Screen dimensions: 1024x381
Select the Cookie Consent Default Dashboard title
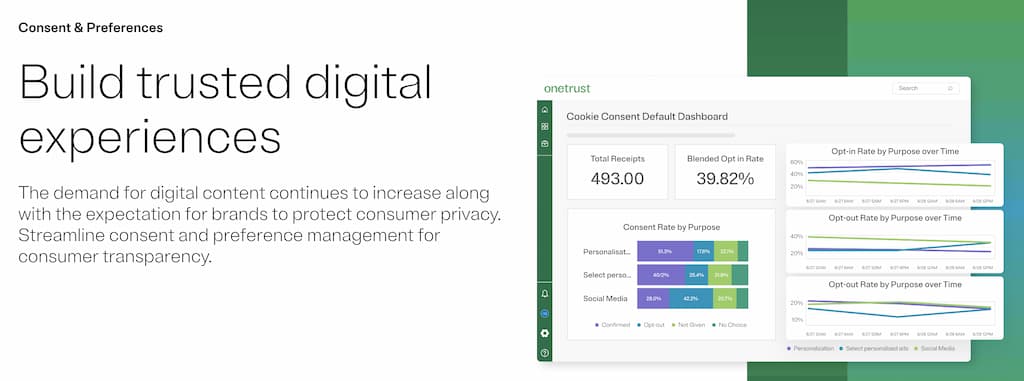pos(647,117)
